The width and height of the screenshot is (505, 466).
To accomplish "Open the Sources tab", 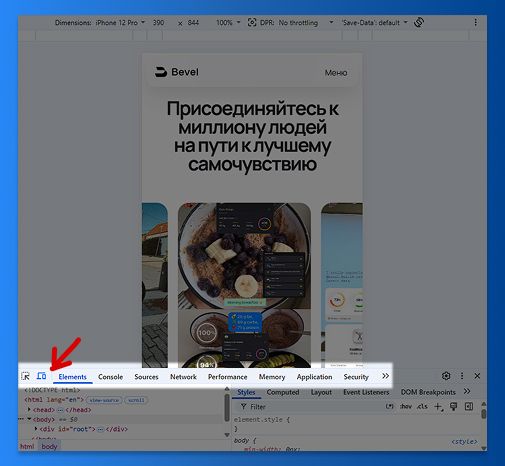I will coord(146,377).
